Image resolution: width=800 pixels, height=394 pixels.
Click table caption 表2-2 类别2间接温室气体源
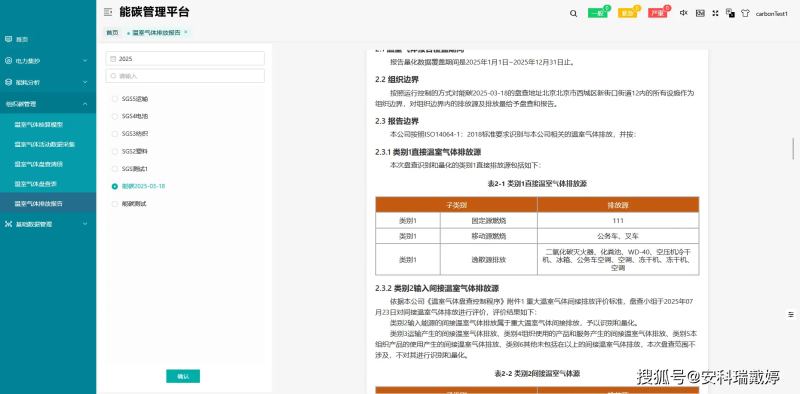(537, 374)
